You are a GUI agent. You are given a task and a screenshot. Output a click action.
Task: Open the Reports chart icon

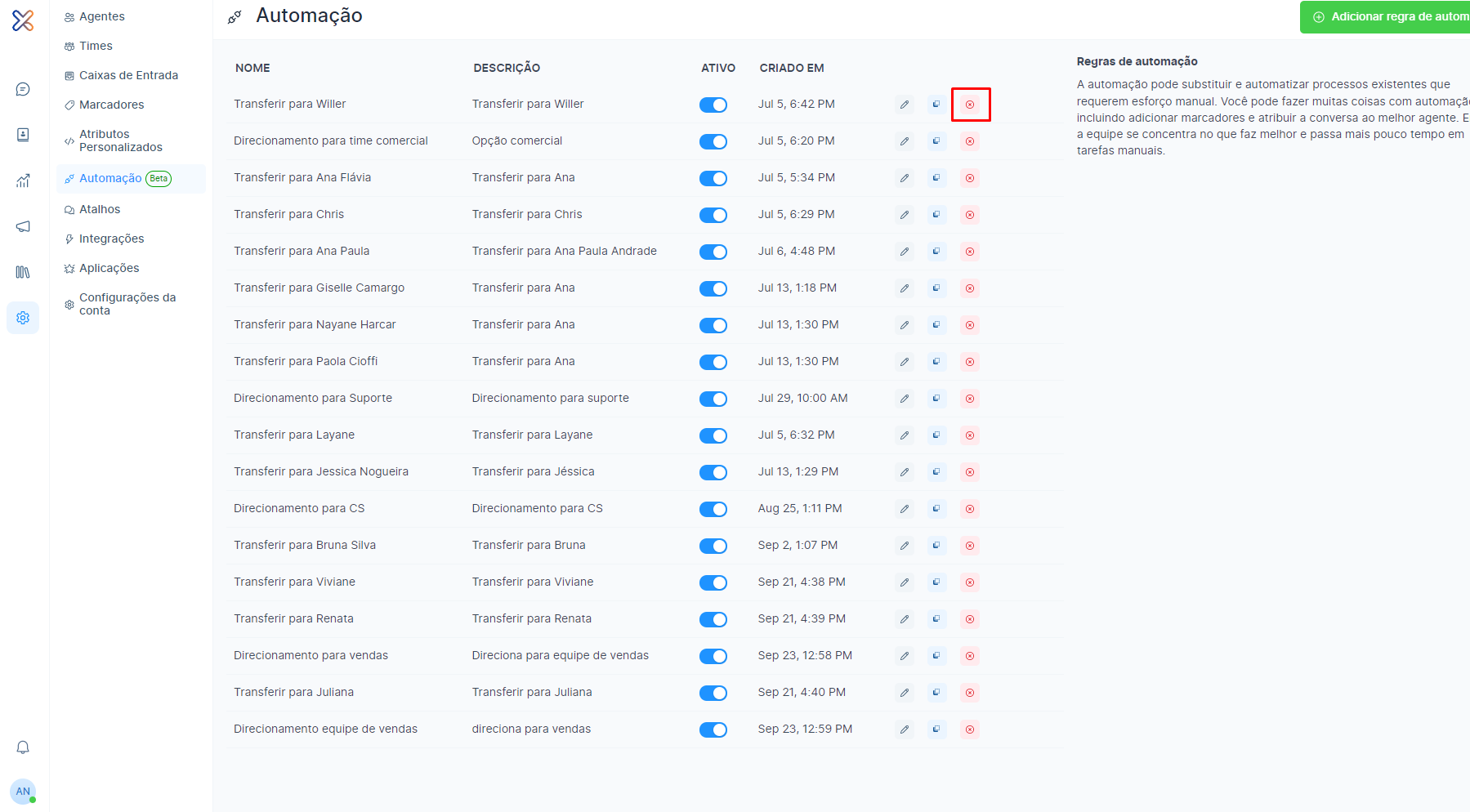(x=23, y=181)
